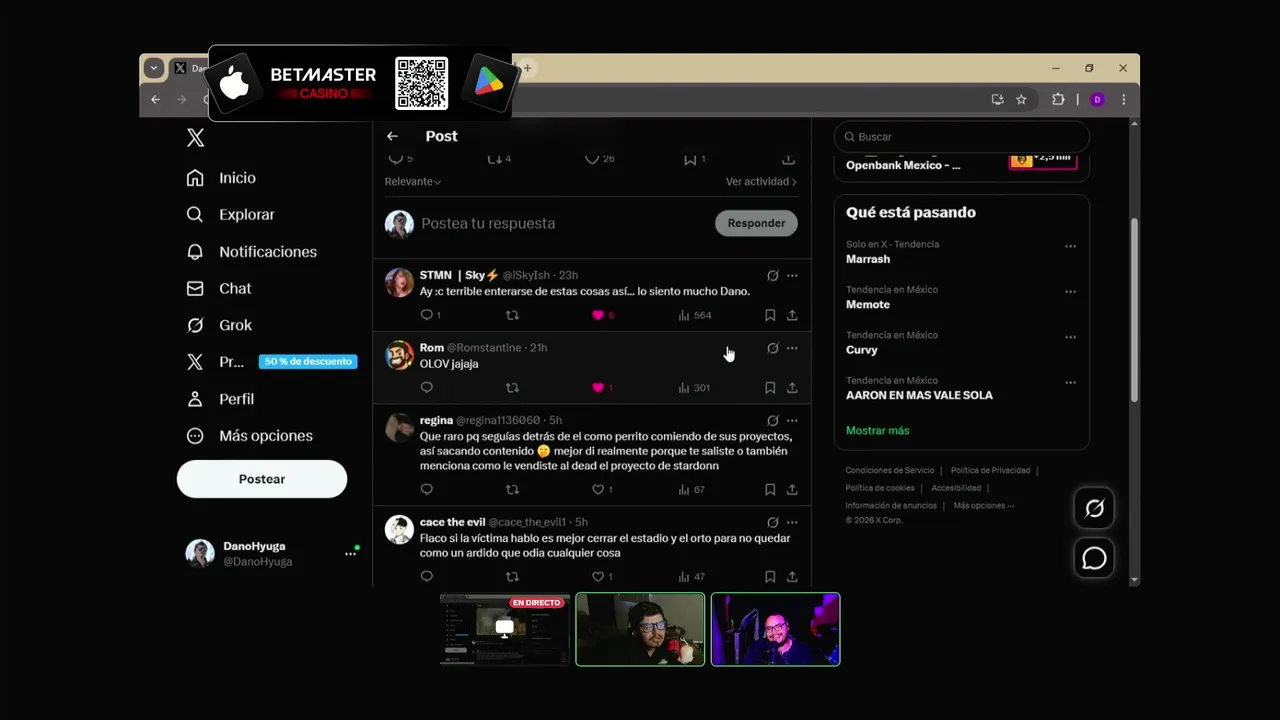Viewport: 1280px width, 720px height.
Task: Click the Buscar search field
Action: pos(962,136)
